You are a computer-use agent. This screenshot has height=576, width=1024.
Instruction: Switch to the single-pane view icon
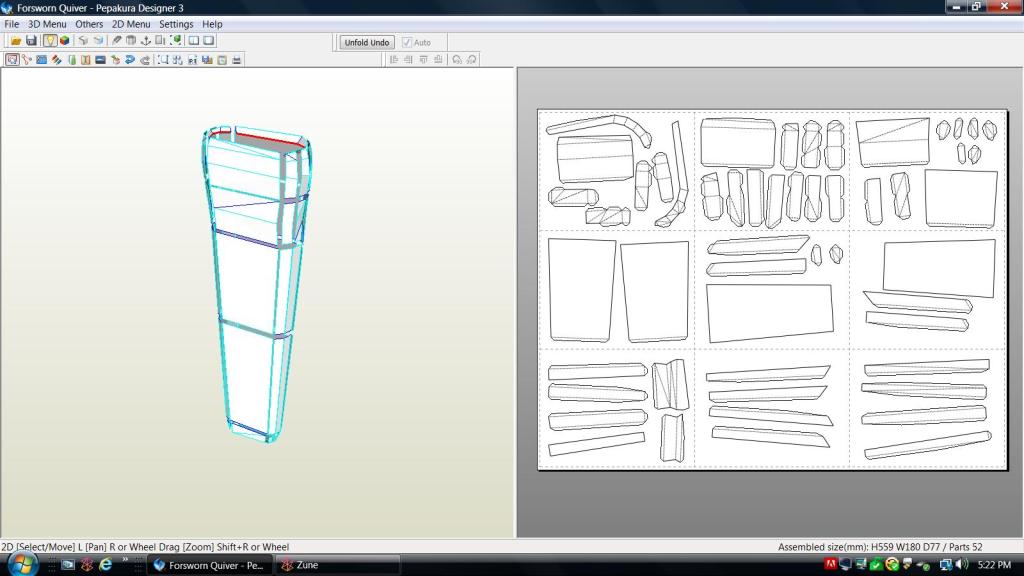pos(209,40)
